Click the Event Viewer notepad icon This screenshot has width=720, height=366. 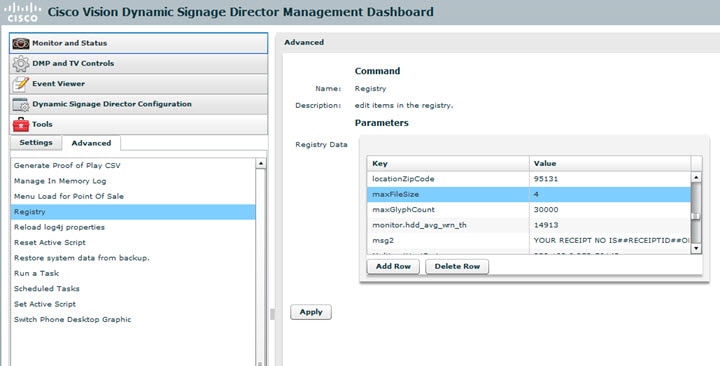21,84
